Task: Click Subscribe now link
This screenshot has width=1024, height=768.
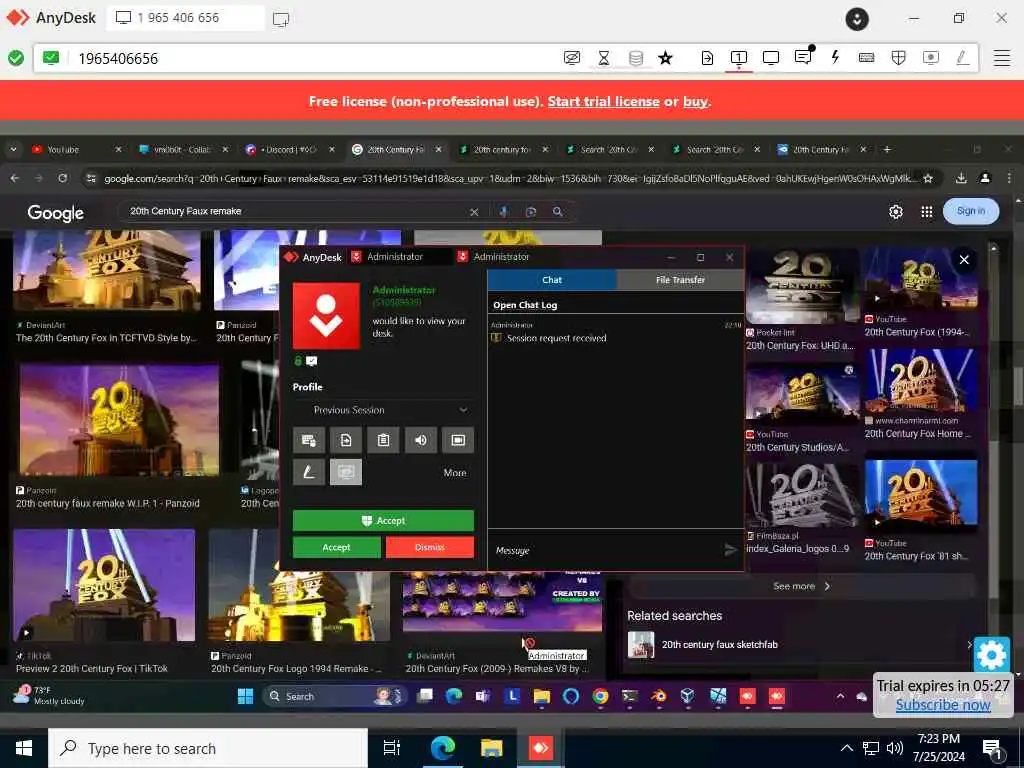Action: point(943,705)
